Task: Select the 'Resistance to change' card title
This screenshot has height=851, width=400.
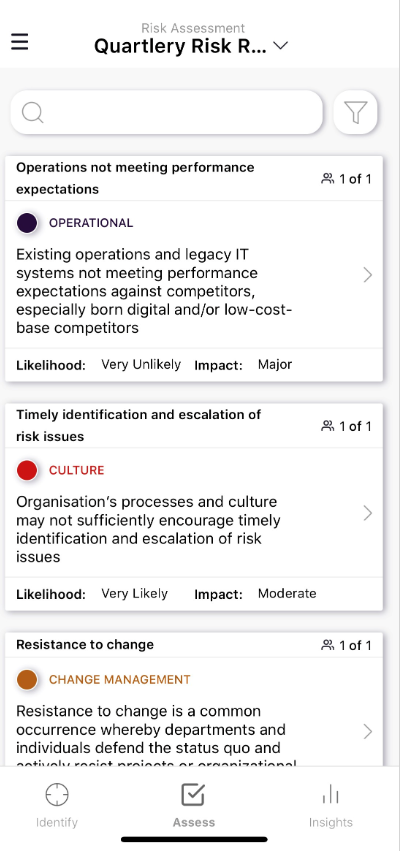Action: [85, 645]
